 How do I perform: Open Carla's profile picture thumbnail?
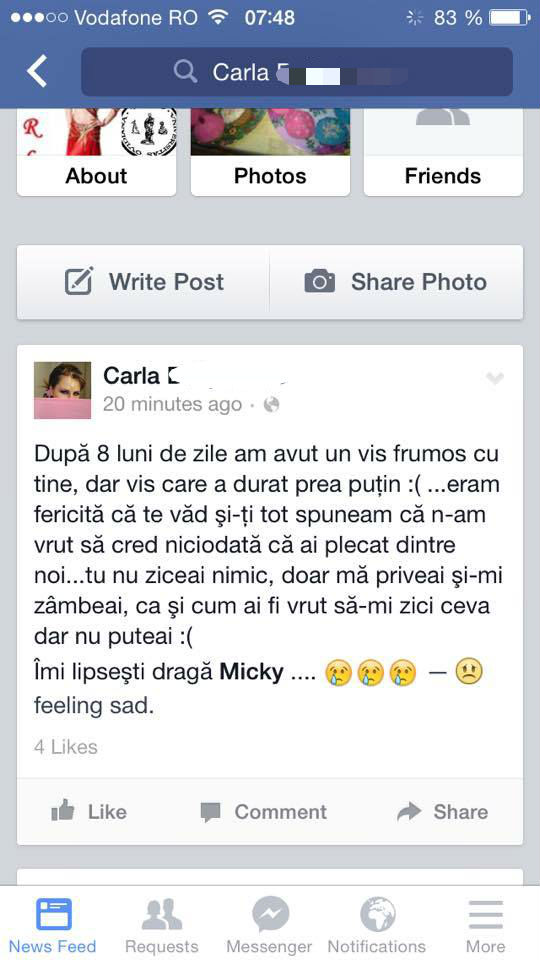[x=62, y=390]
